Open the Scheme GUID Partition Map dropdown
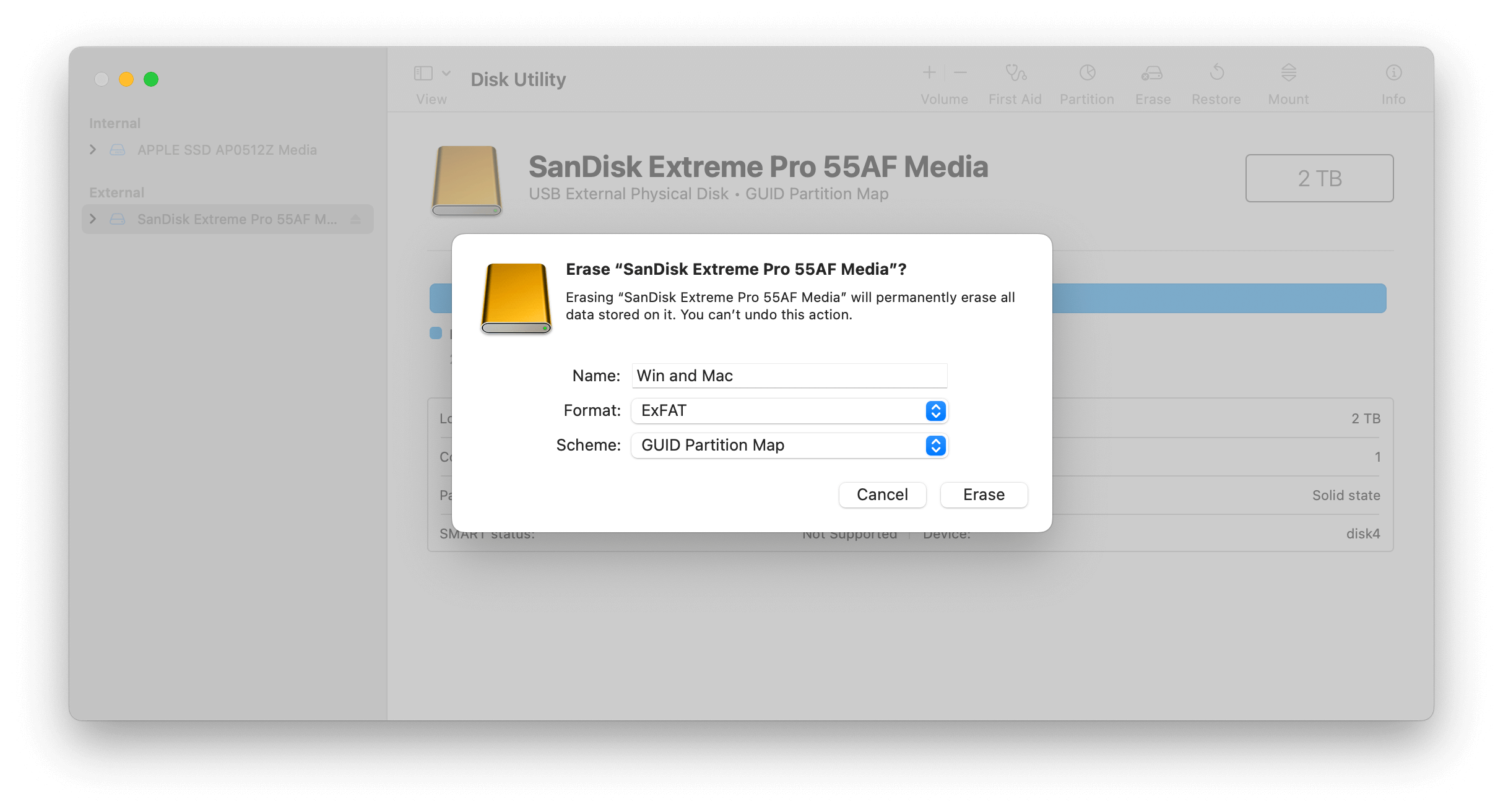The height and width of the screenshot is (812, 1503). 789,446
